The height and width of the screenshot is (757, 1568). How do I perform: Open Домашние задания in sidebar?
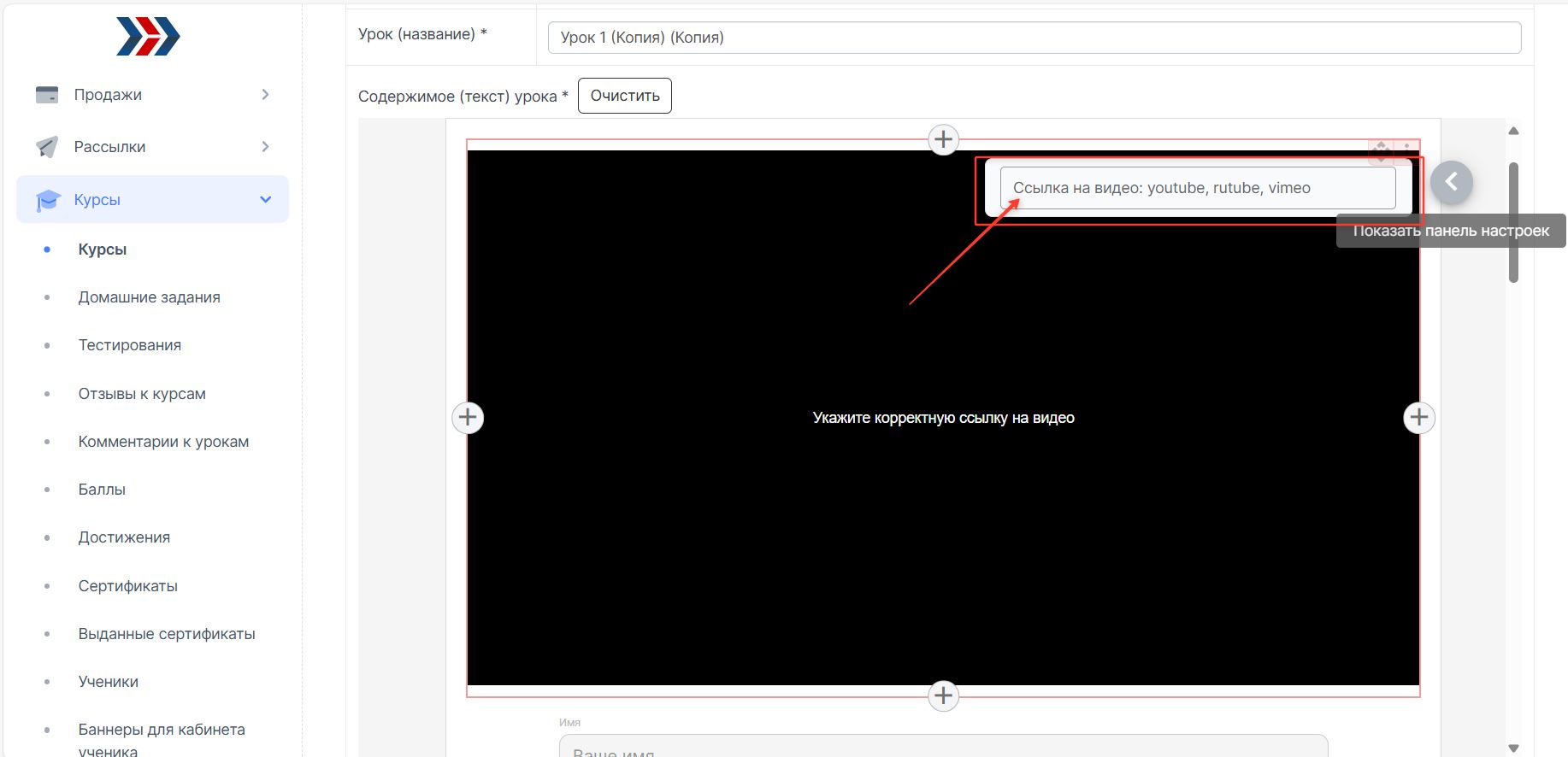tap(149, 297)
